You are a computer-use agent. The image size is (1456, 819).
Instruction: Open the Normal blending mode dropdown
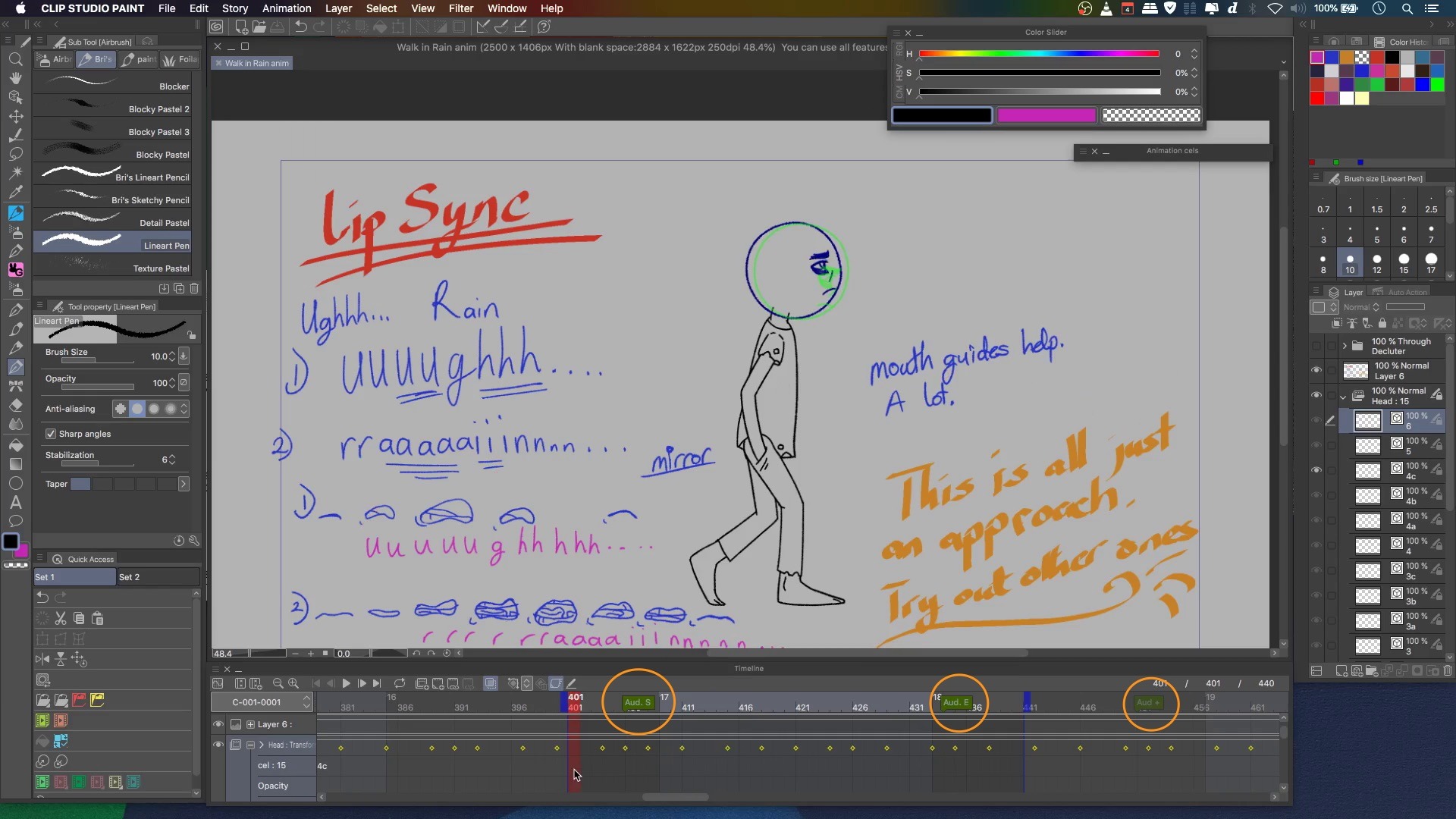[x=1360, y=307]
